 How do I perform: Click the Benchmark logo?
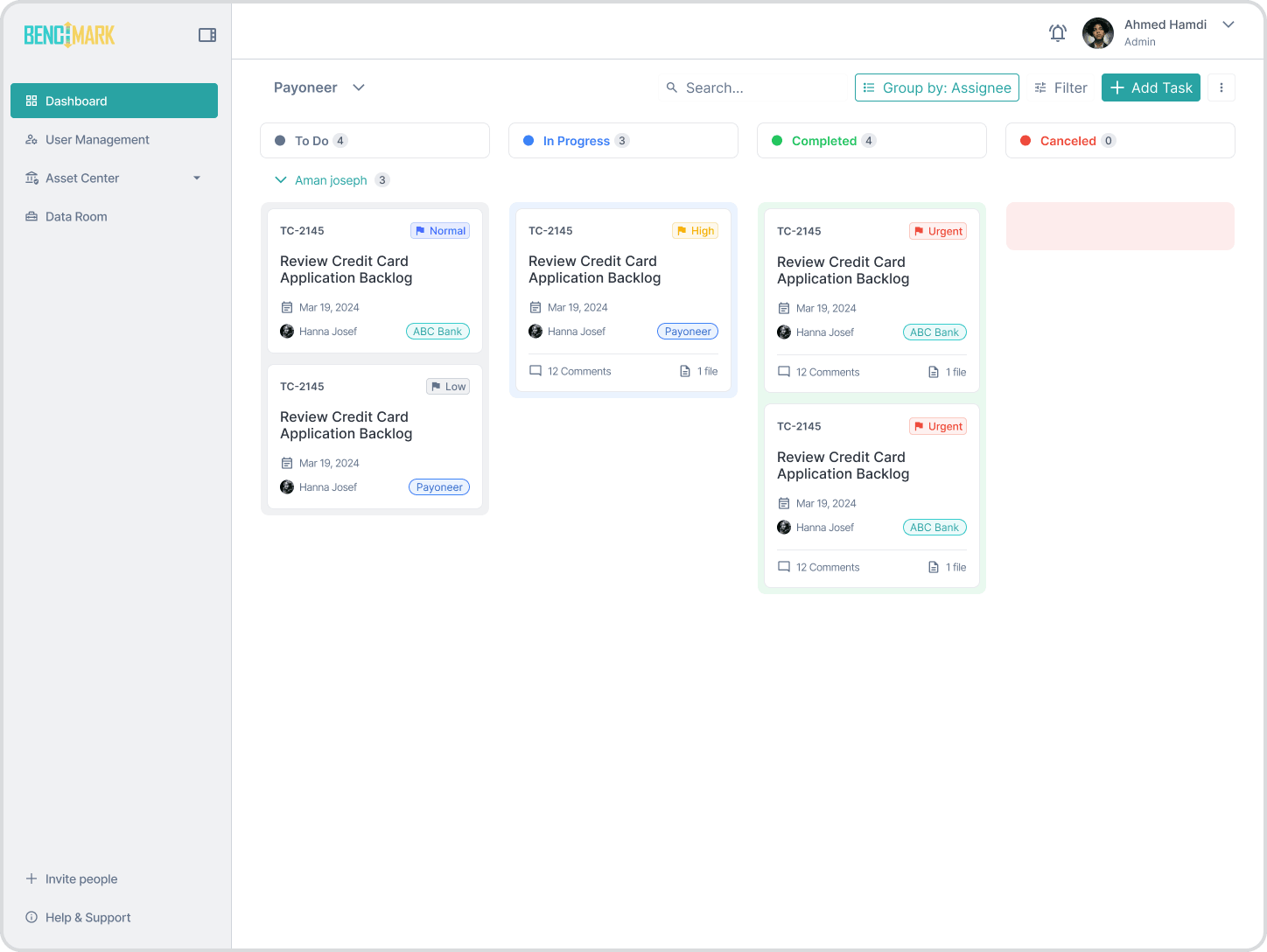click(x=69, y=35)
